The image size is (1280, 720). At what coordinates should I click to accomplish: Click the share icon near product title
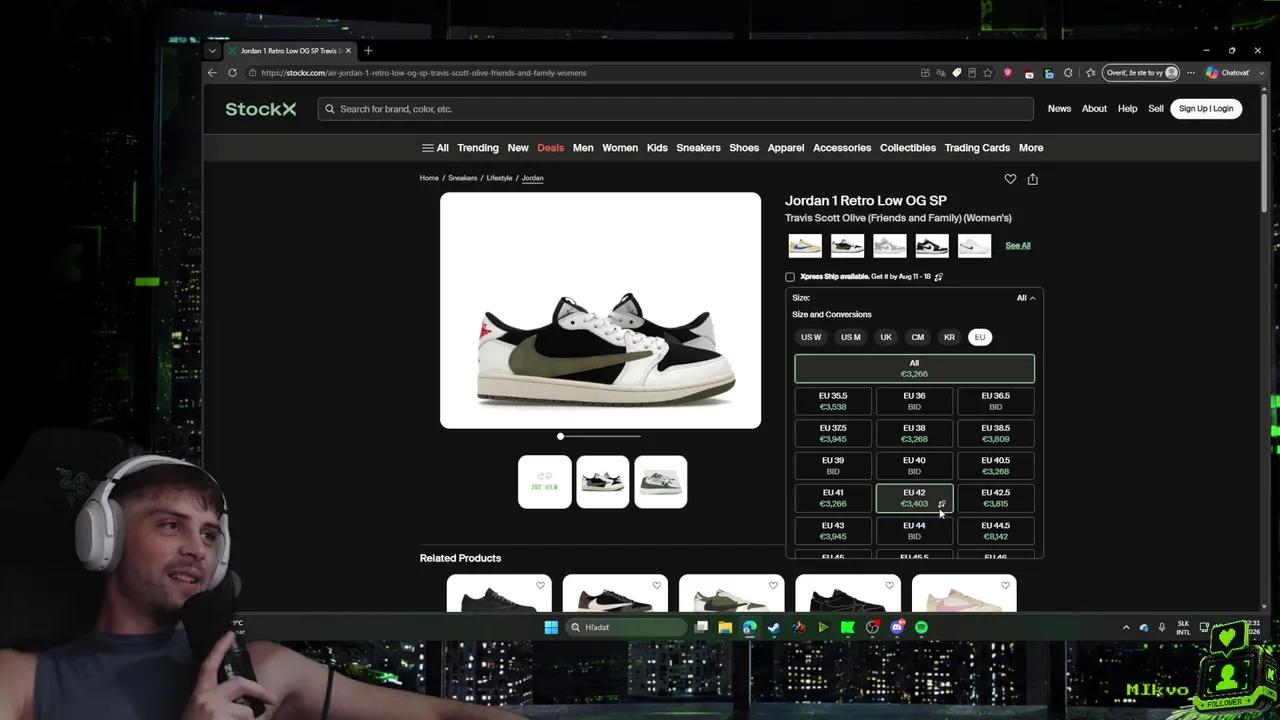pyautogui.click(x=1032, y=179)
